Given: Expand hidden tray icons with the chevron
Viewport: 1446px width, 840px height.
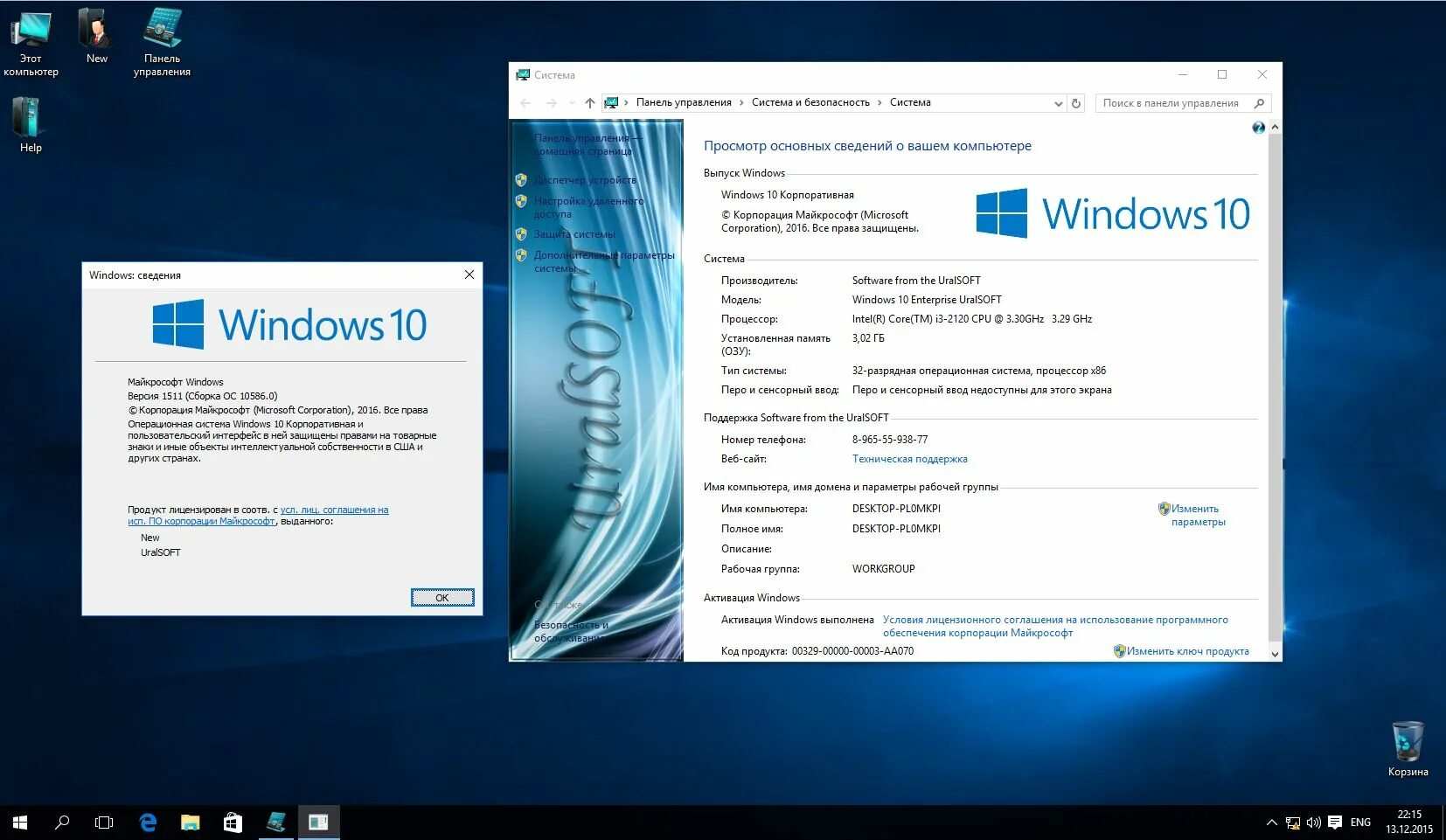Looking at the screenshot, I should click(1272, 822).
